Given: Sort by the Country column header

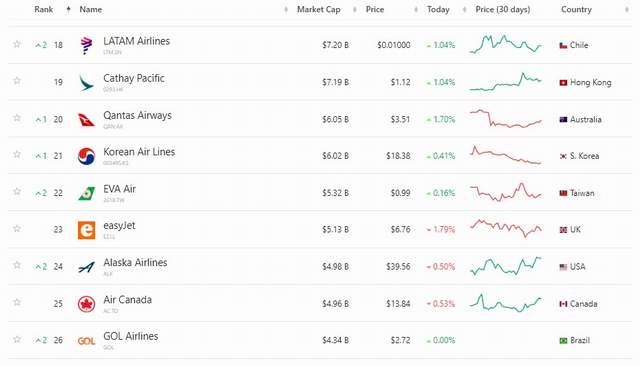Looking at the screenshot, I should (576, 9).
